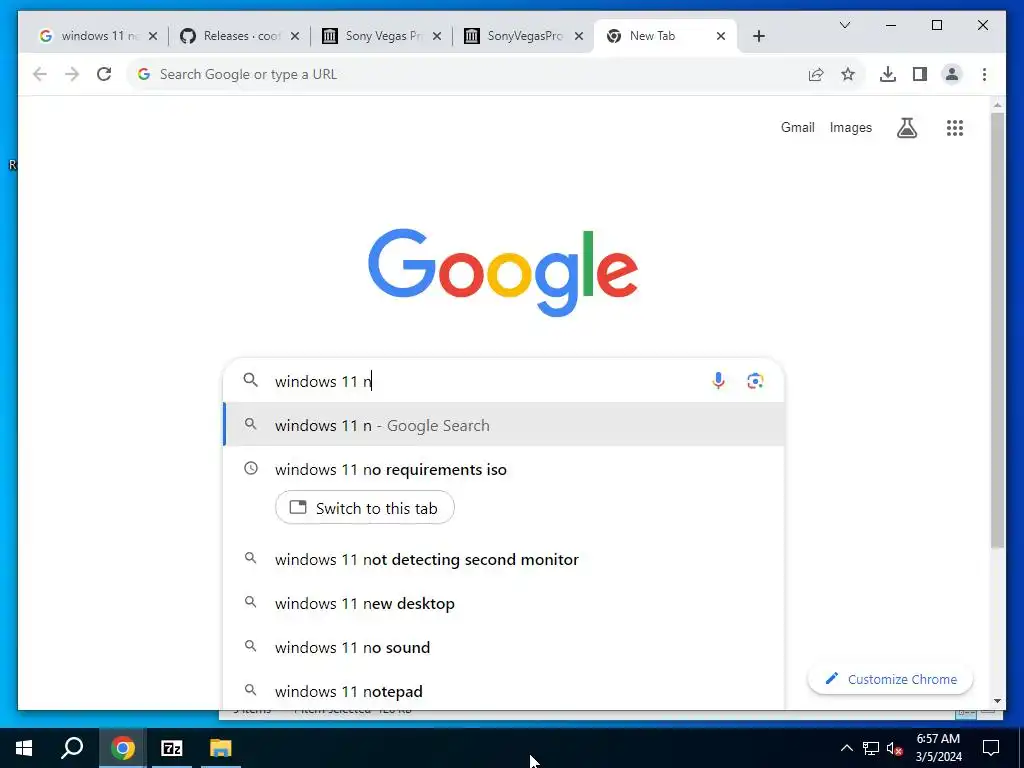This screenshot has width=1024, height=768.
Task: Switch to the Sony Vegas Pr tab
Action: pos(382,36)
